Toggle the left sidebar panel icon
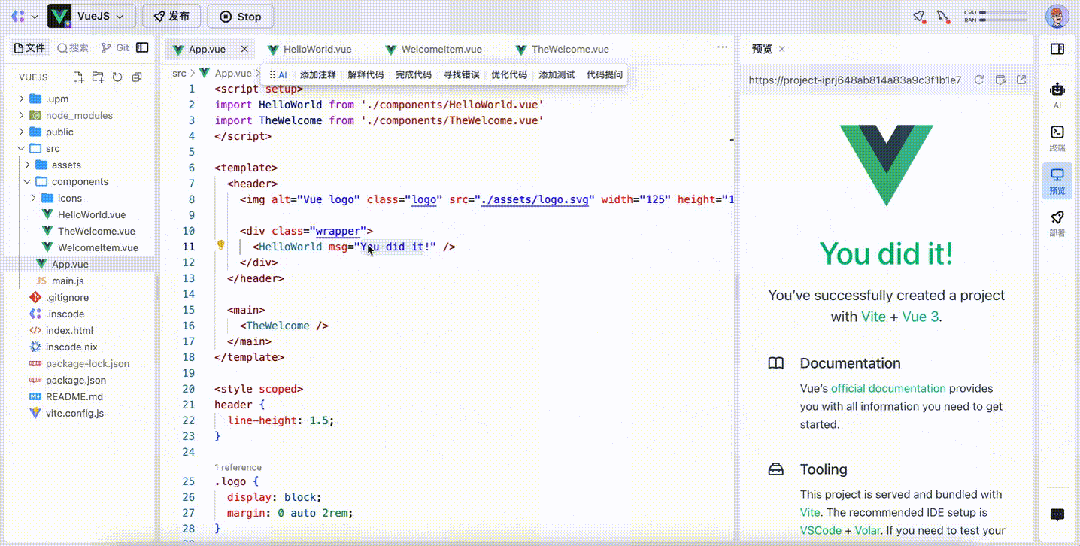This screenshot has height=546, width=1080. 142,48
